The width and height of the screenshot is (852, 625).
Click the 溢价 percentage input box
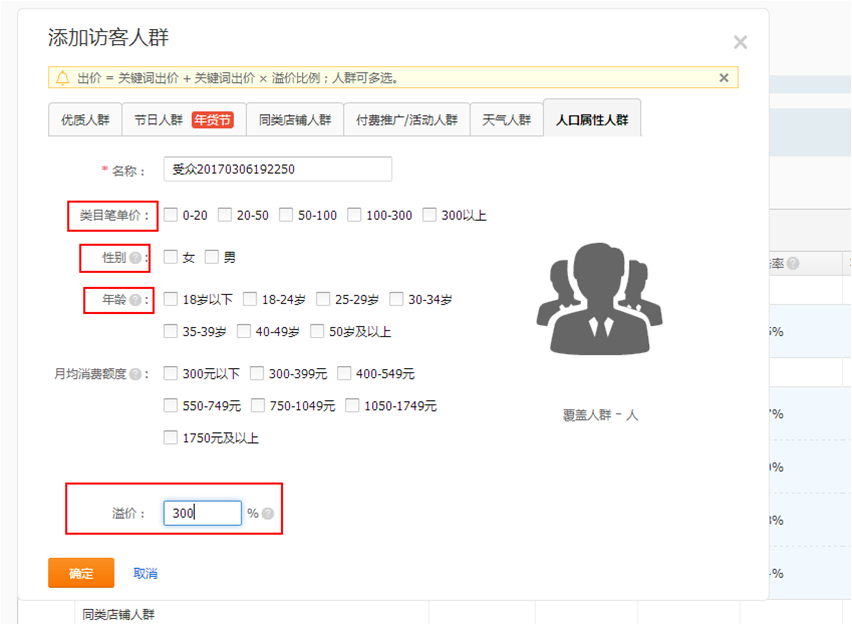click(x=203, y=513)
